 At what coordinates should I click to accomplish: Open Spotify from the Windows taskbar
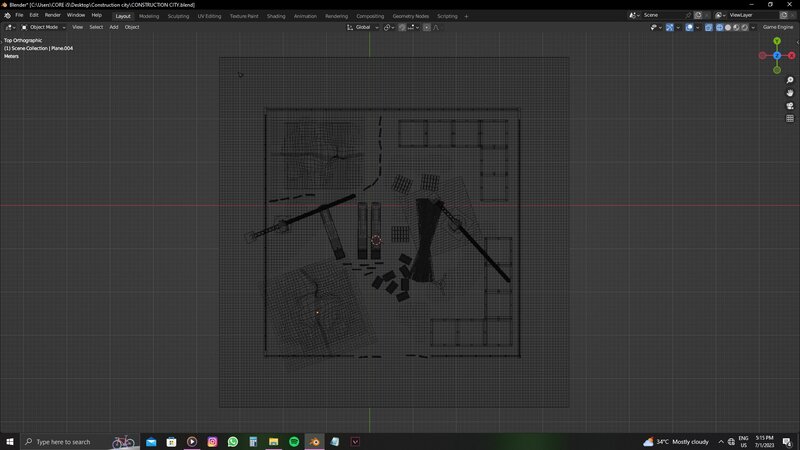294,441
